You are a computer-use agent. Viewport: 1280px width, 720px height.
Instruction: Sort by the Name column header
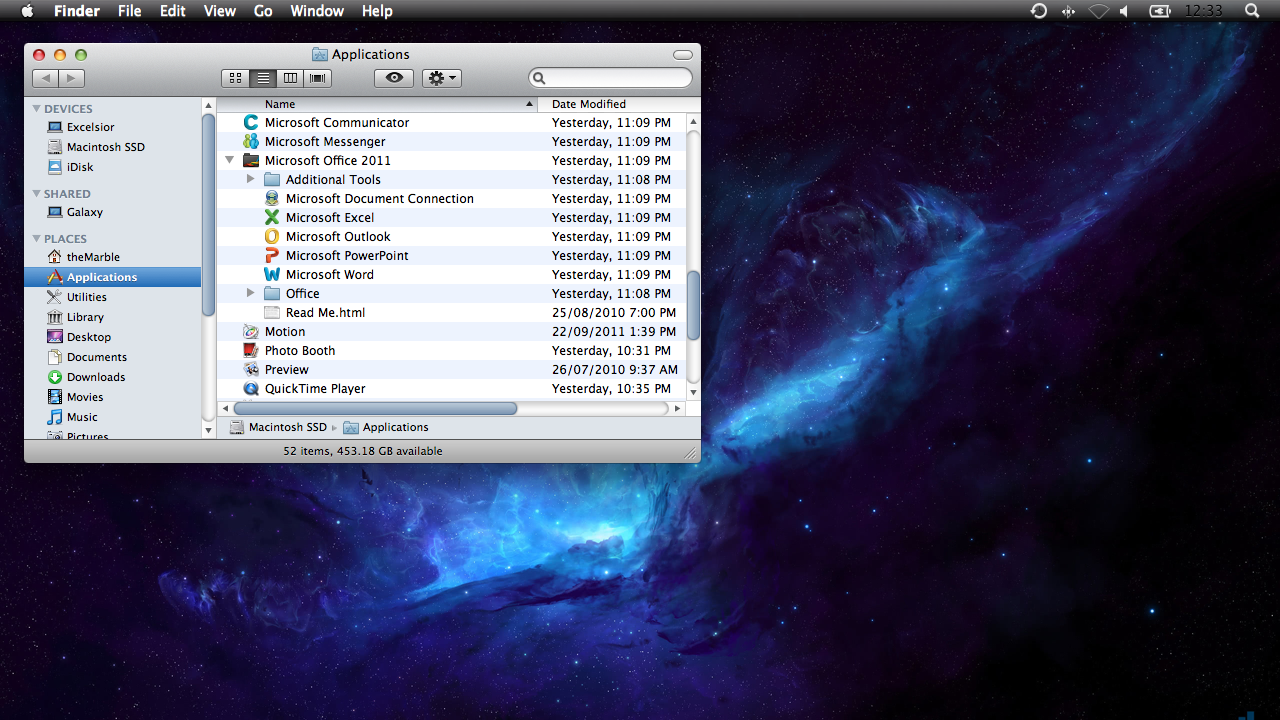click(x=377, y=104)
